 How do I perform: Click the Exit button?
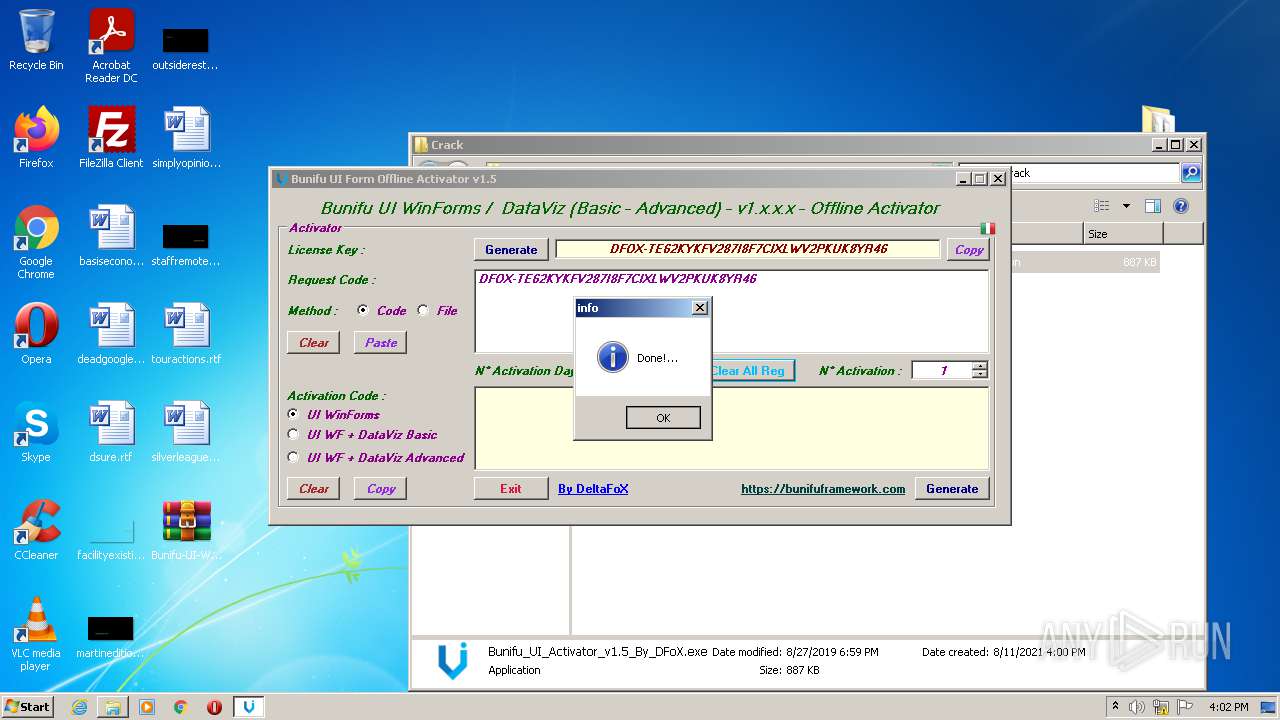[x=511, y=488]
